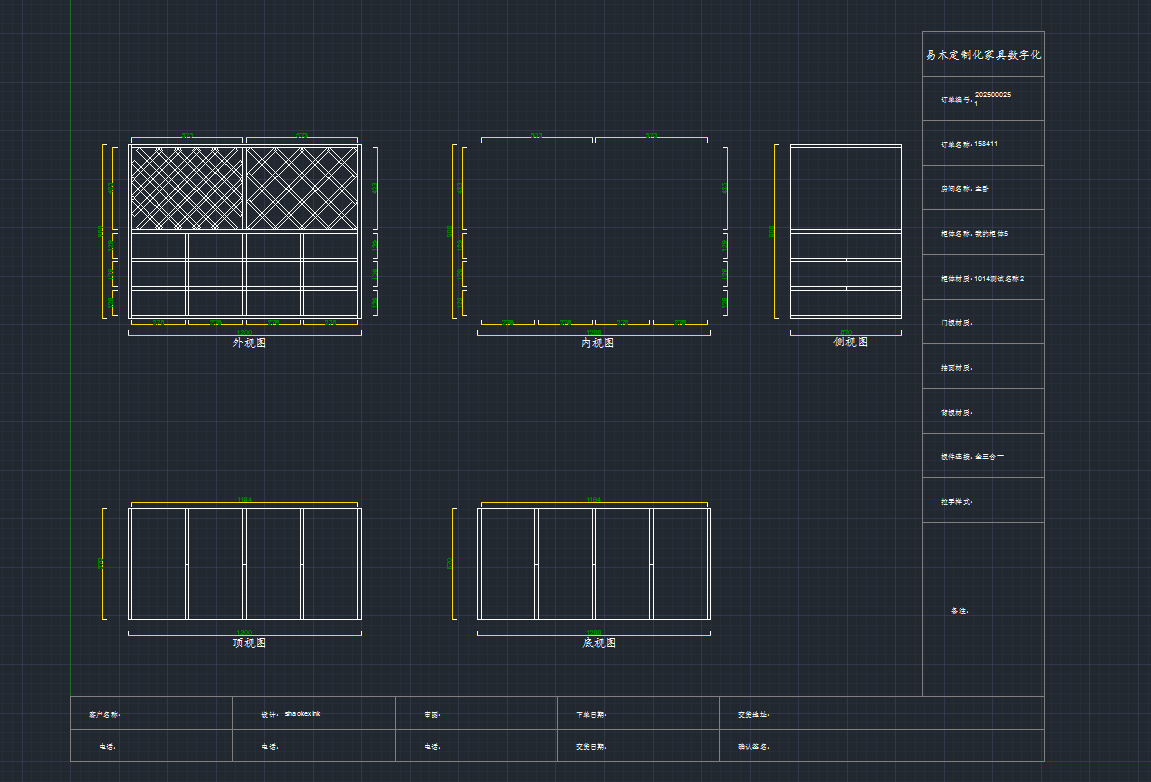Click the 客户名称 customer name field

point(104,715)
